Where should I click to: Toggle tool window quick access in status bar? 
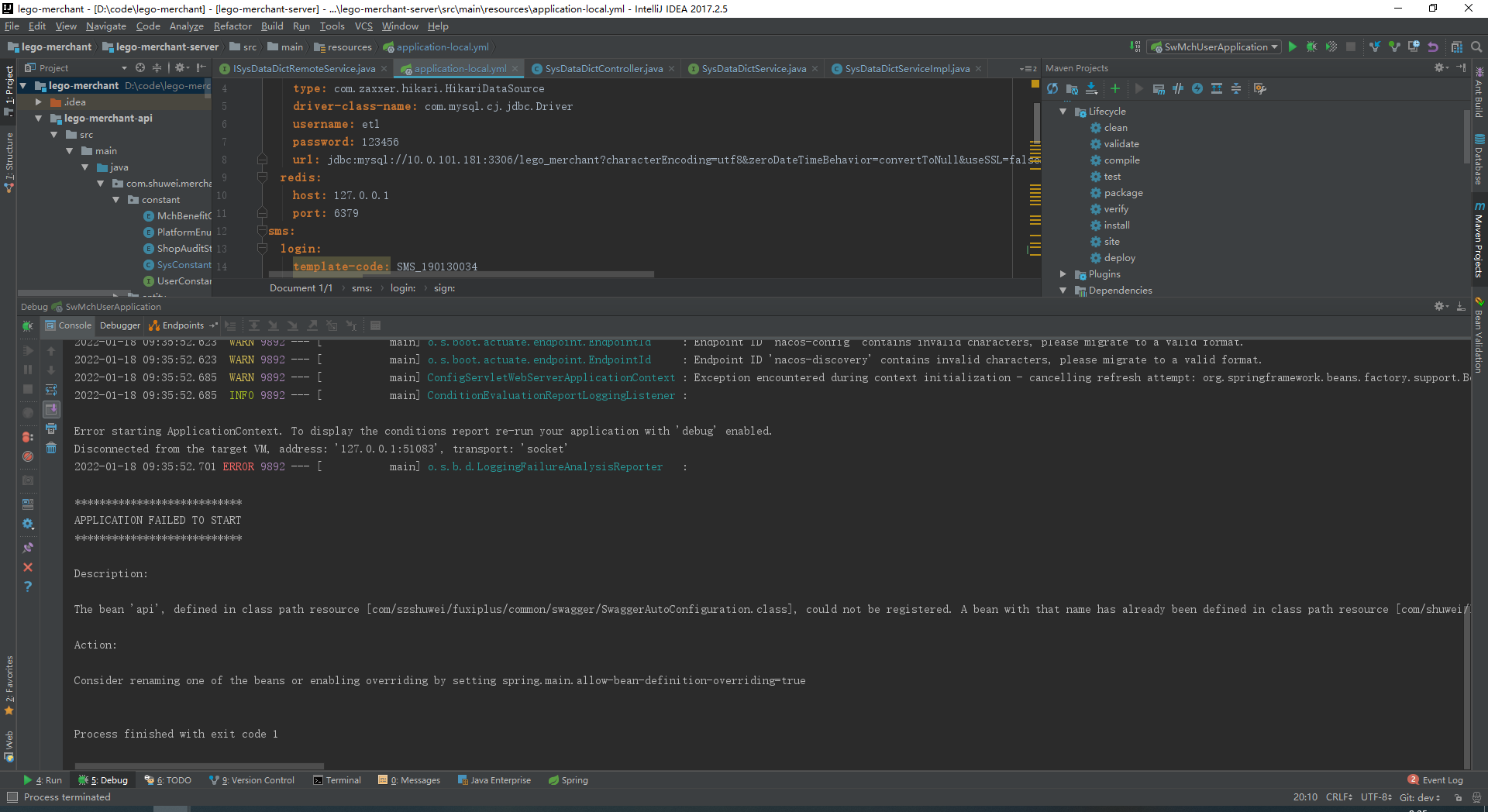click(12, 797)
